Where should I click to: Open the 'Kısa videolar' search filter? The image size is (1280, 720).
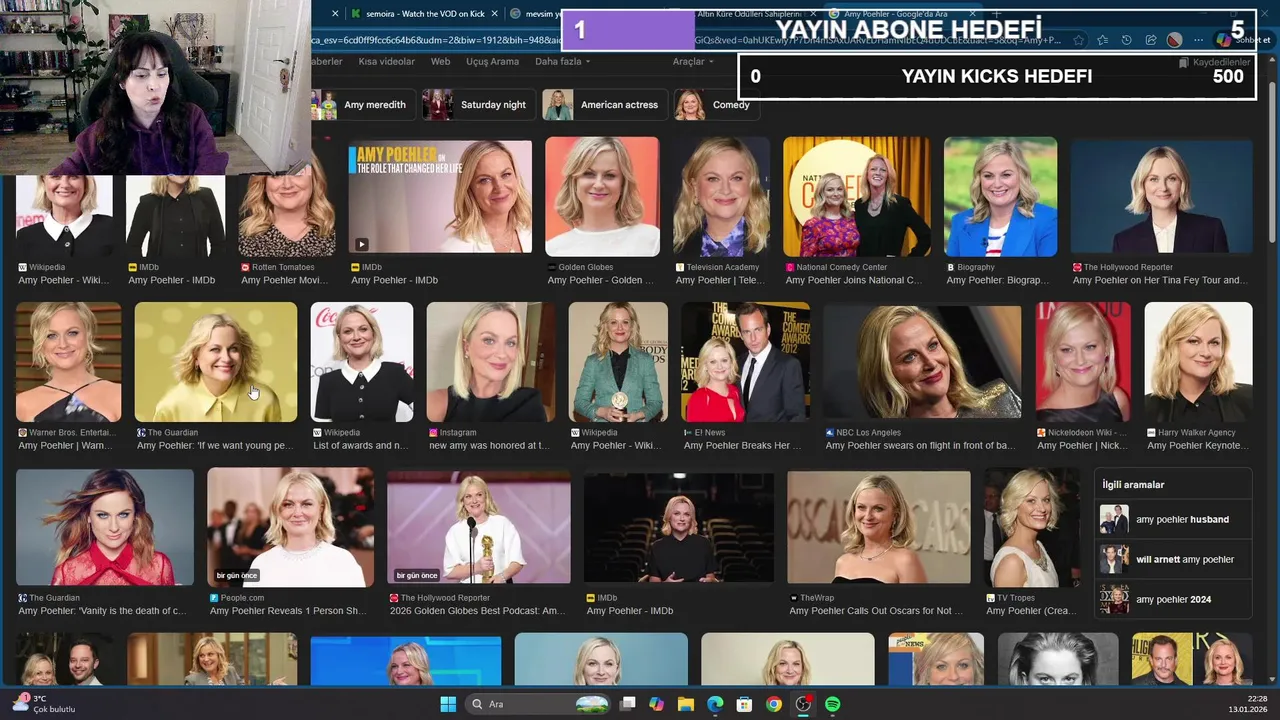pyautogui.click(x=386, y=62)
